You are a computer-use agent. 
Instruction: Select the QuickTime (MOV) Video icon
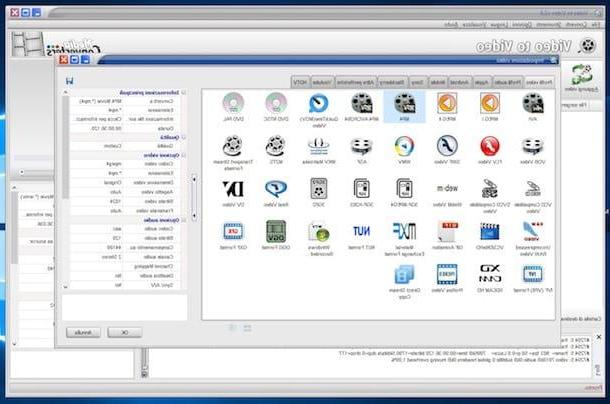pyautogui.click(x=319, y=104)
